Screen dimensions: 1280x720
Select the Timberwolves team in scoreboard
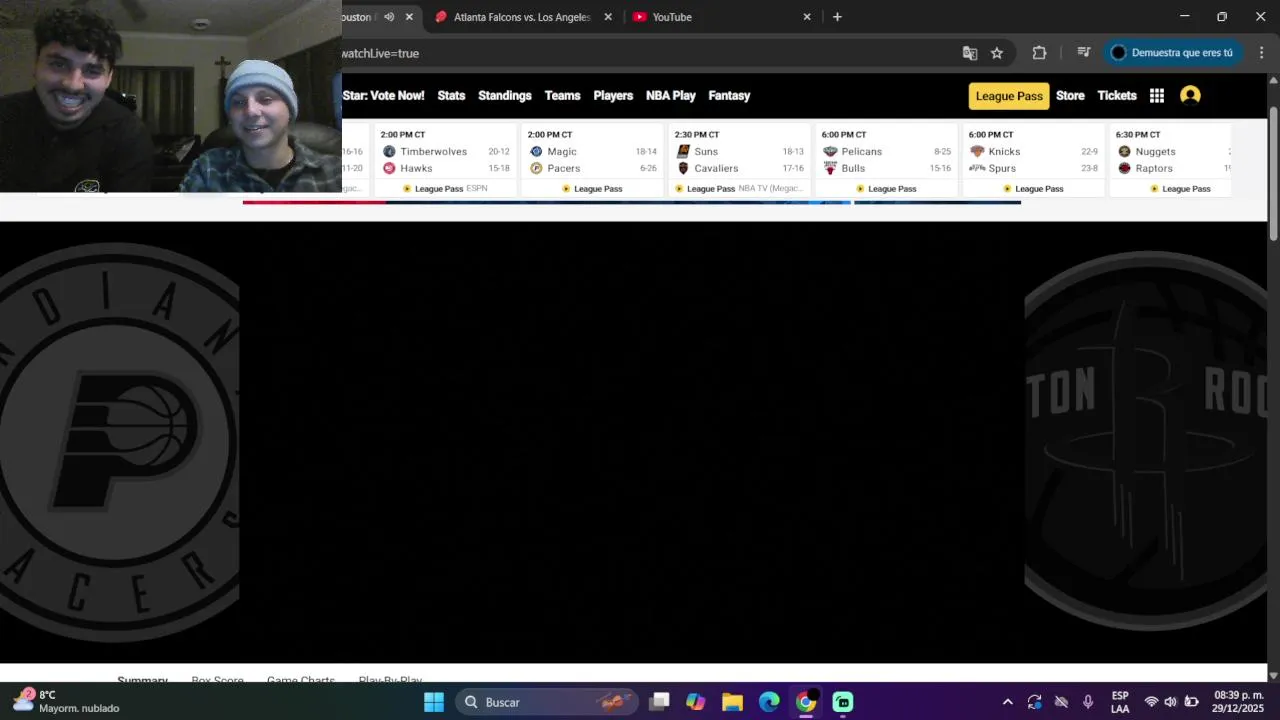tap(433, 152)
